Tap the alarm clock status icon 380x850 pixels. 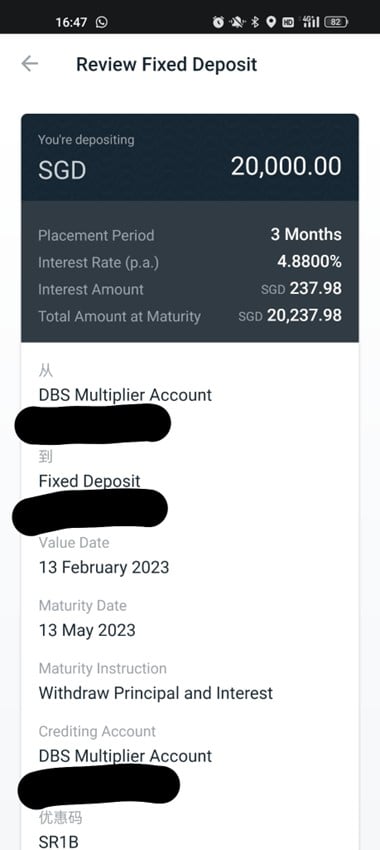pyautogui.click(x=218, y=22)
